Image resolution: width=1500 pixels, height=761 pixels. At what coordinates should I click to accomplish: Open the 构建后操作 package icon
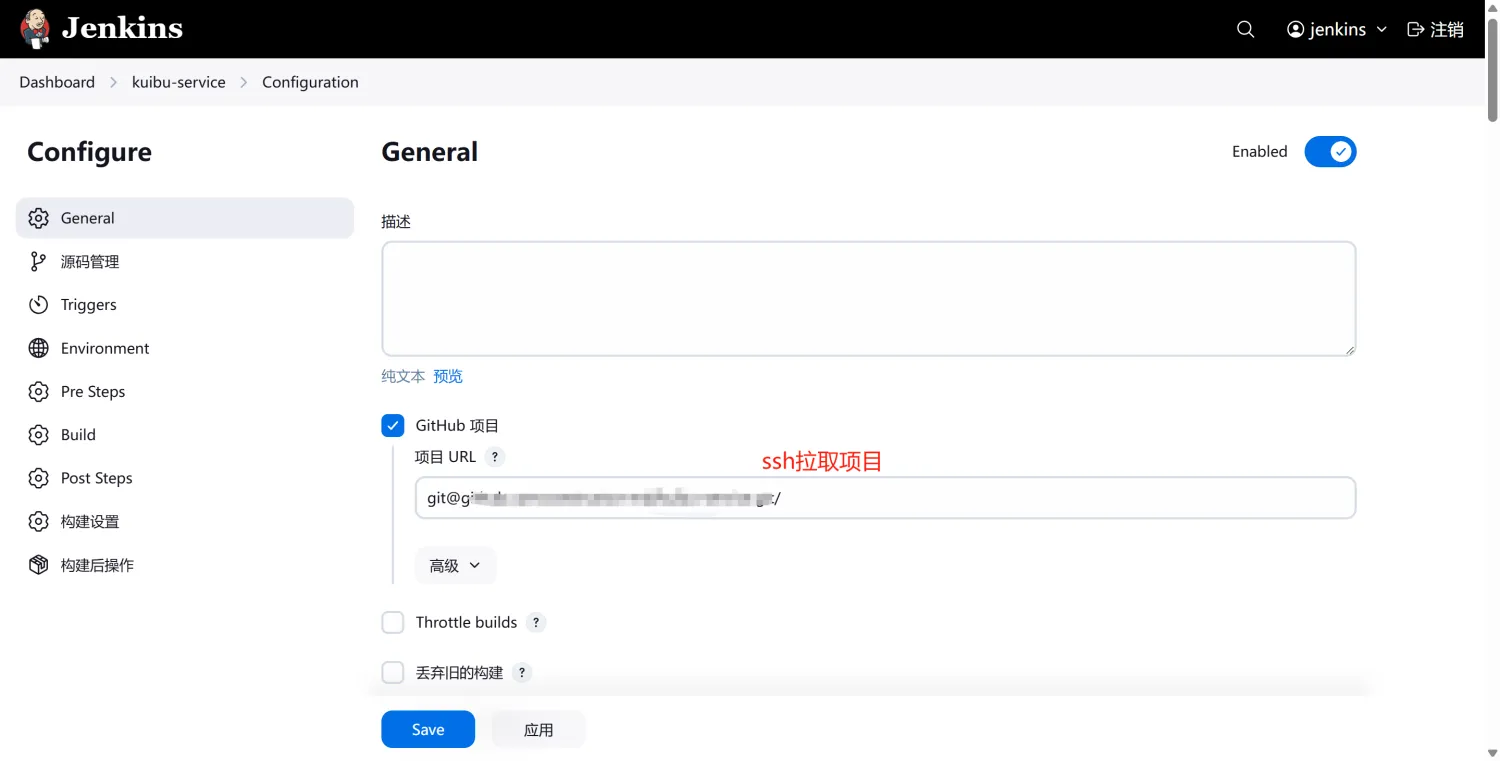(38, 564)
